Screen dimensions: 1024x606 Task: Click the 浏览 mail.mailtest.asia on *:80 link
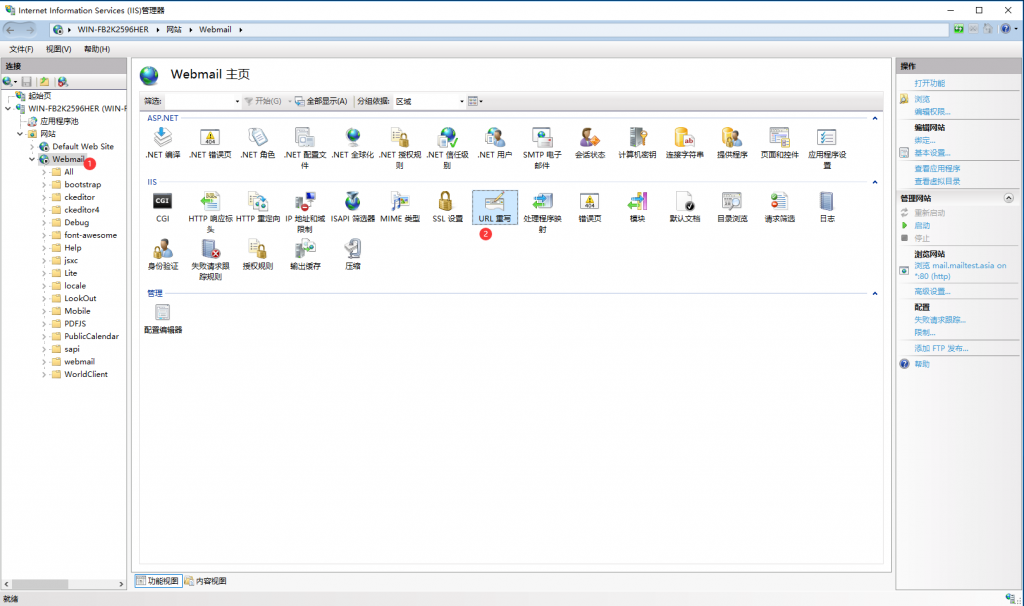(x=960, y=271)
